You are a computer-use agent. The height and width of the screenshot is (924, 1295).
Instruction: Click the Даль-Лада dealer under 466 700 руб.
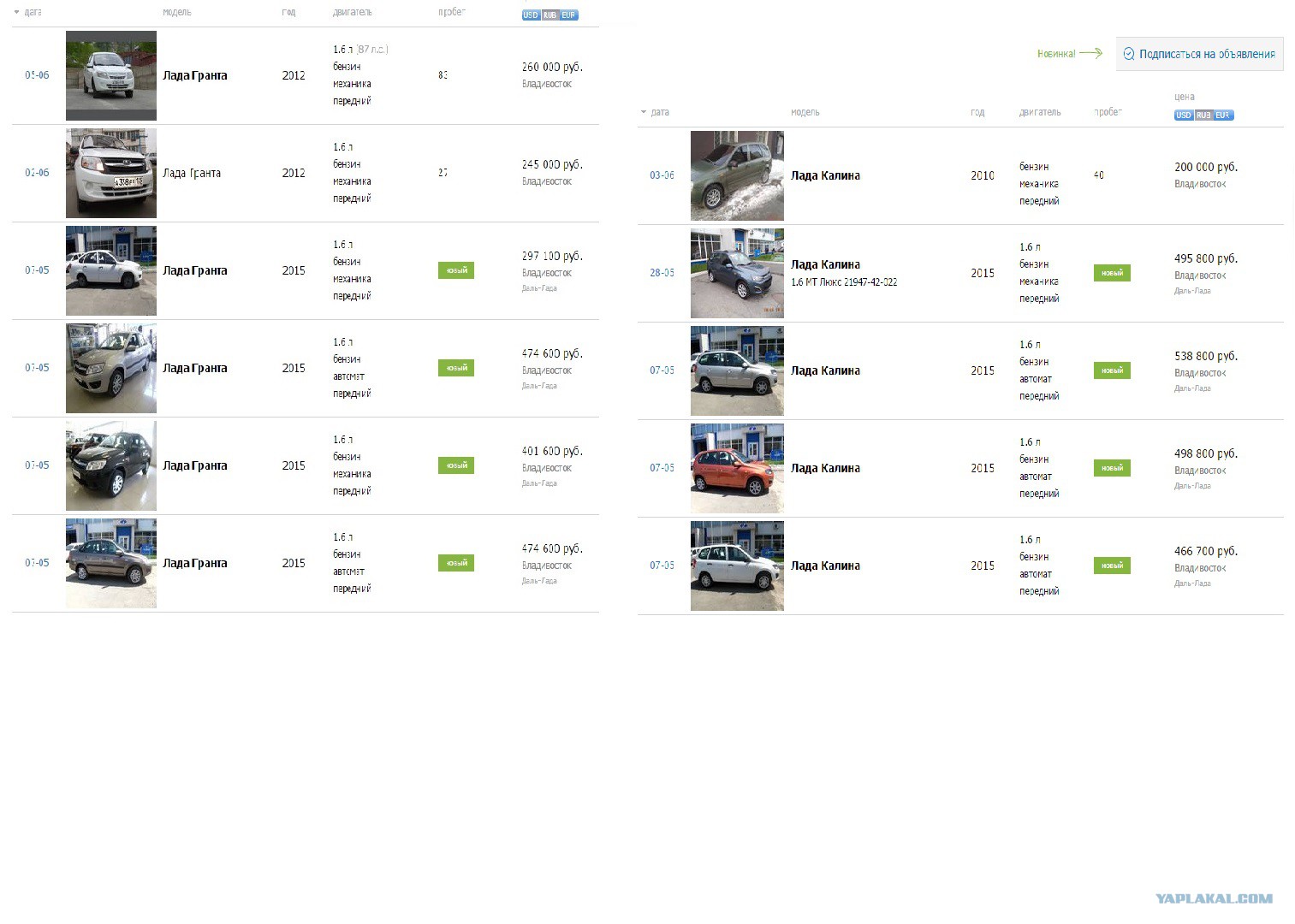pyautogui.click(x=1192, y=583)
